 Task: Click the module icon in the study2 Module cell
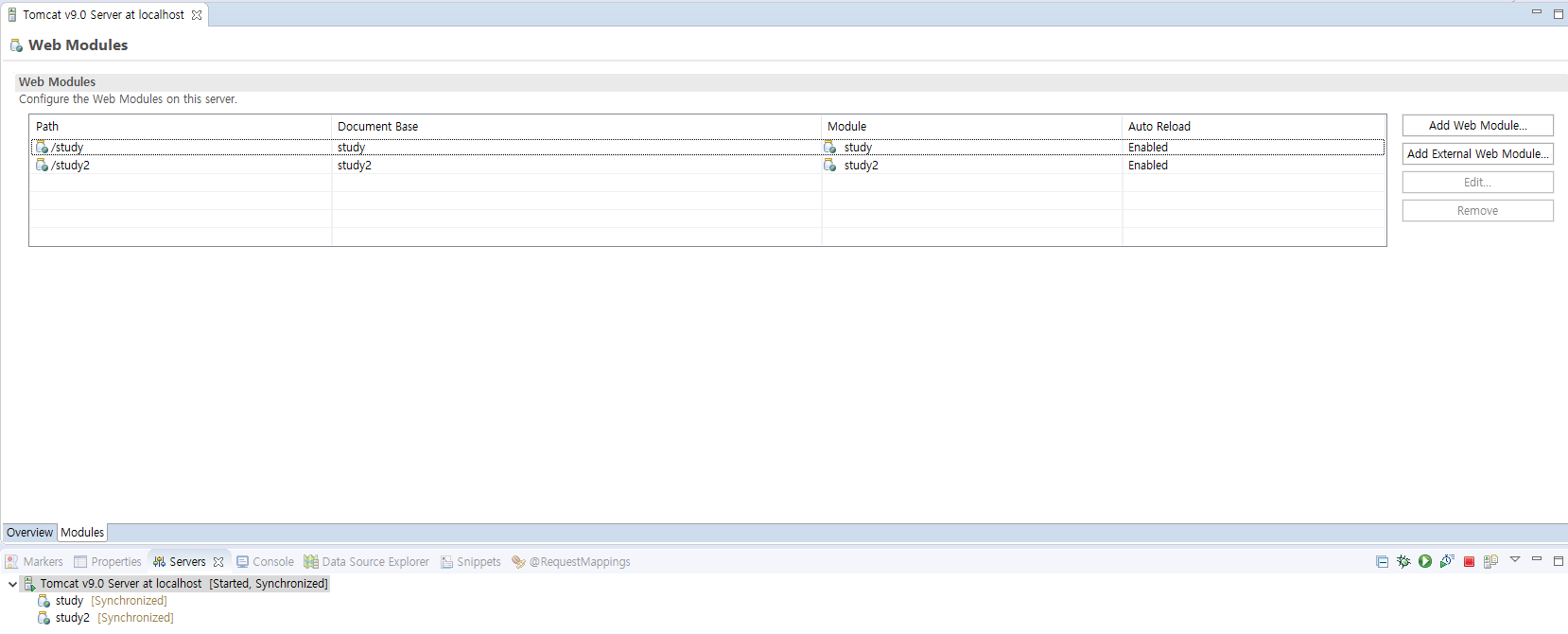(x=830, y=165)
